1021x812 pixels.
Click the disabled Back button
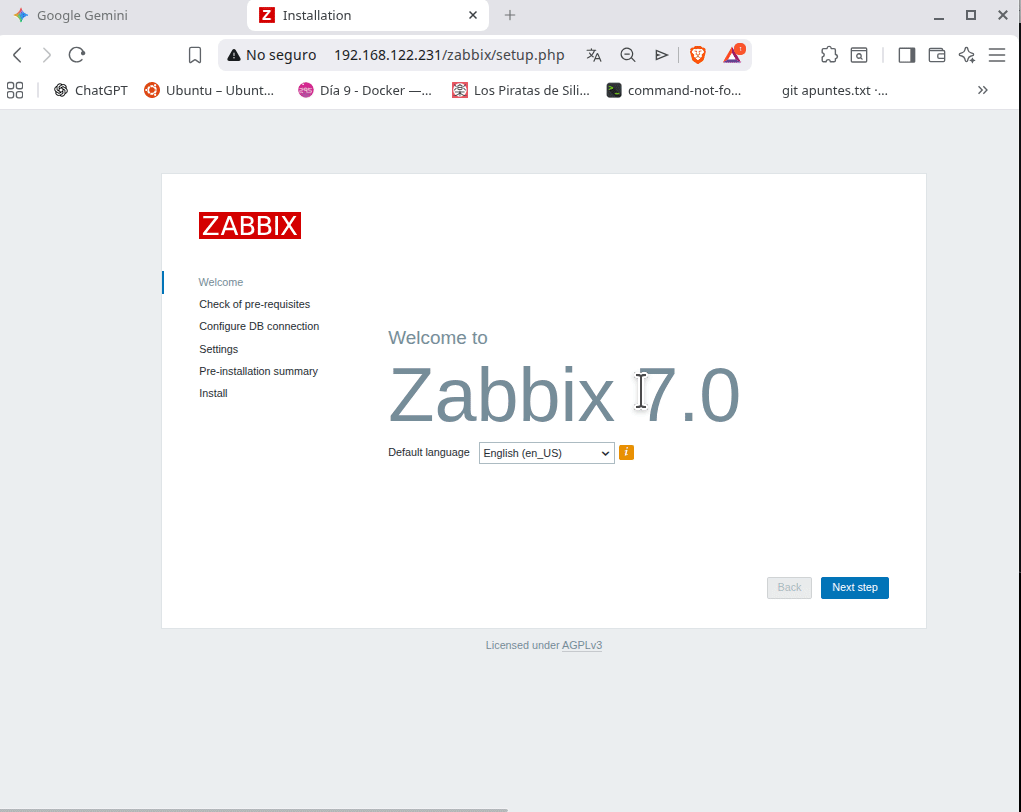(789, 587)
